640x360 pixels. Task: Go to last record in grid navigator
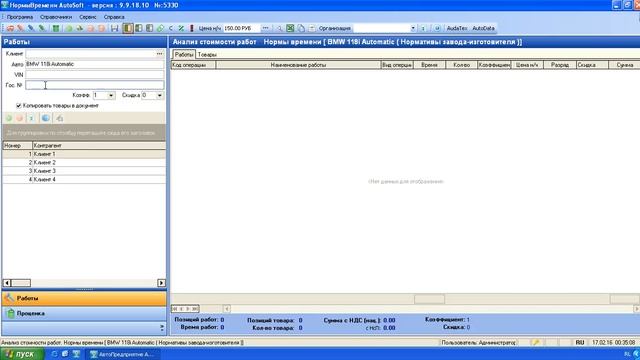point(195,309)
